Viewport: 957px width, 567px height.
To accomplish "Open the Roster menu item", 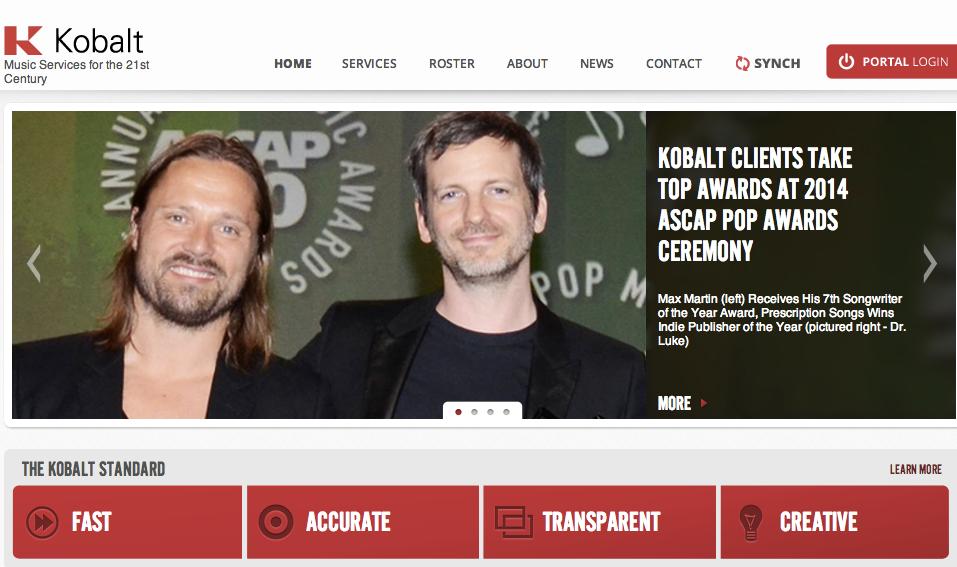I will click(452, 63).
